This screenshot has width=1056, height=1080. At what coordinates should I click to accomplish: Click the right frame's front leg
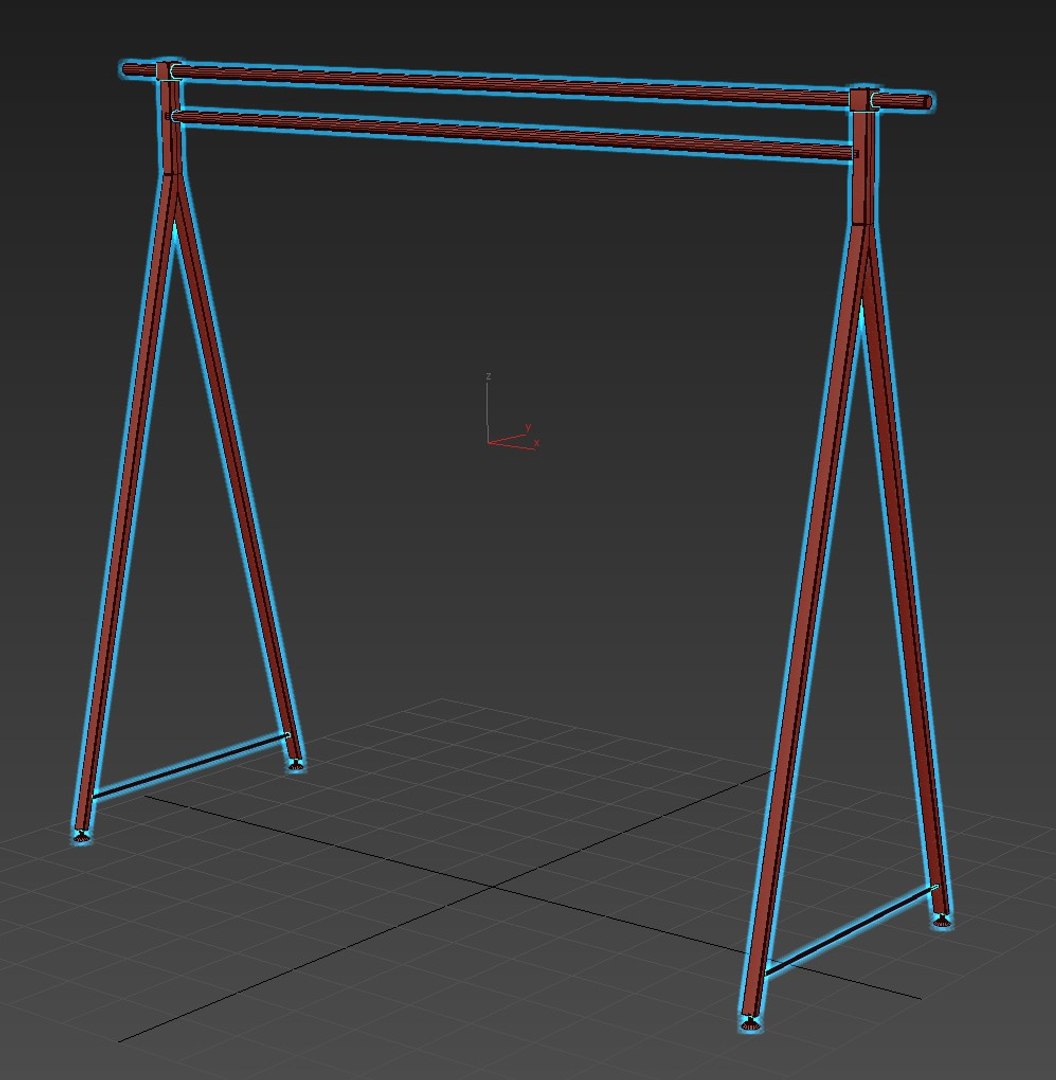[806, 620]
